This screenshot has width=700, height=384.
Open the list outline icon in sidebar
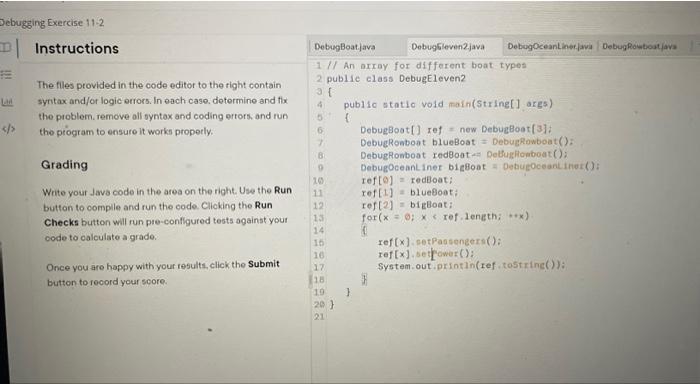coord(6,75)
